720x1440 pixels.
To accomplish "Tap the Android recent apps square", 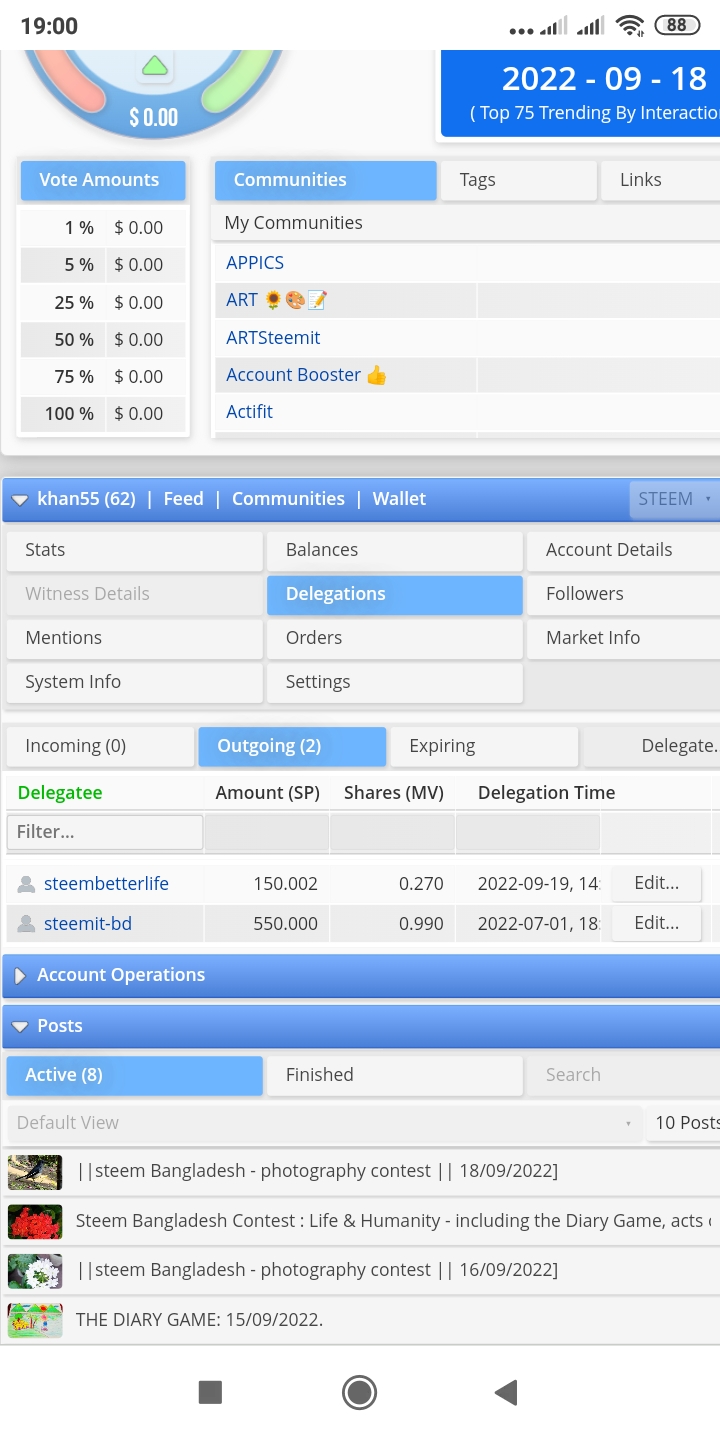I will (x=210, y=1392).
